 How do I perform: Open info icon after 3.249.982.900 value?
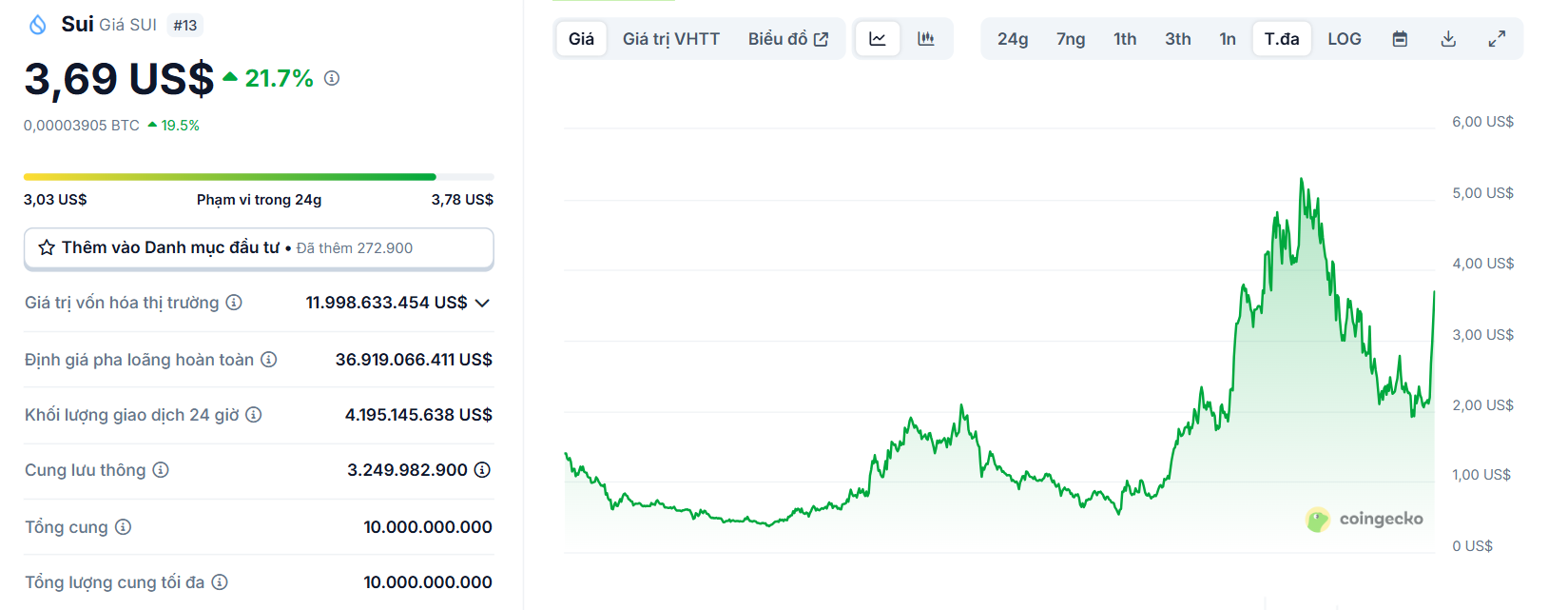(x=483, y=470)
